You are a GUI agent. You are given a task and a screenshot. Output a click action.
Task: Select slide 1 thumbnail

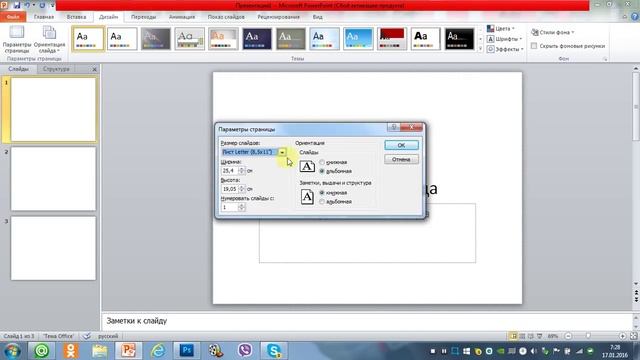click(53, 109)
